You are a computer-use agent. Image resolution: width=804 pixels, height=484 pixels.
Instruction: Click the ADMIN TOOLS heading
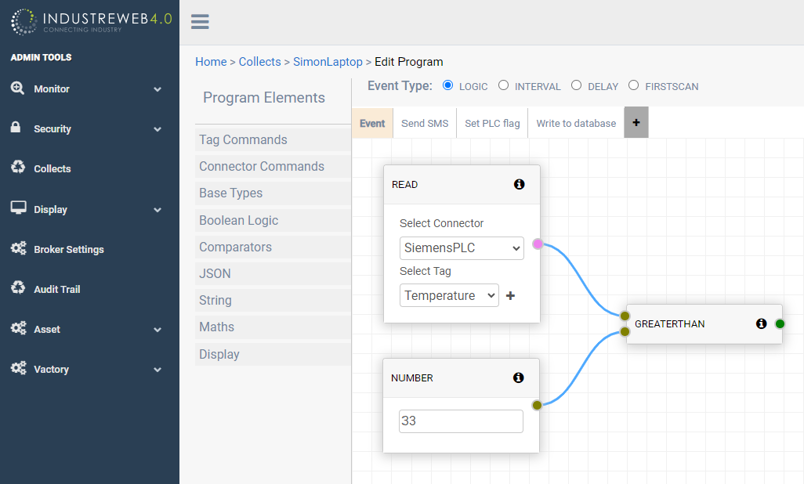point(41,57)
